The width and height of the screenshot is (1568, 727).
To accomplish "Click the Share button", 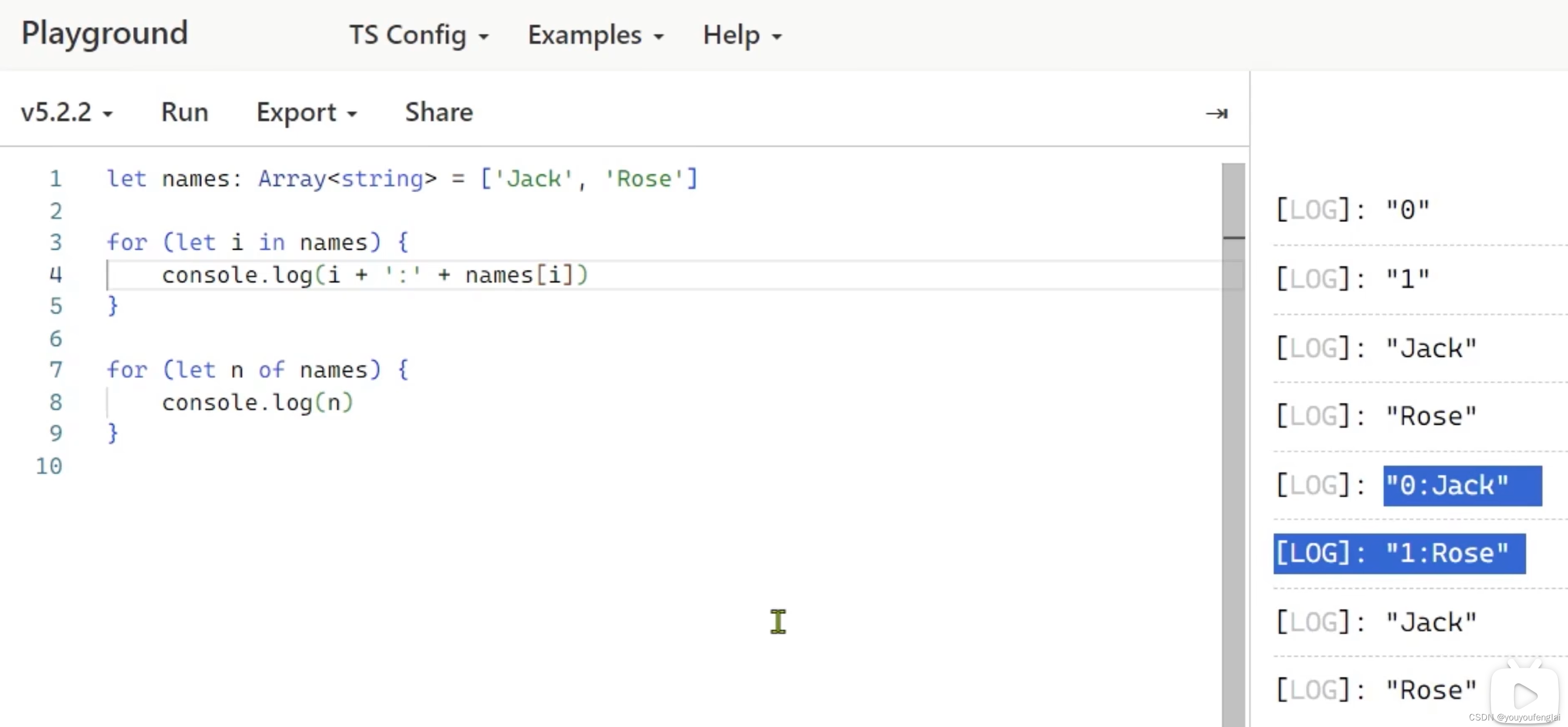I will (x=439, y=113).
